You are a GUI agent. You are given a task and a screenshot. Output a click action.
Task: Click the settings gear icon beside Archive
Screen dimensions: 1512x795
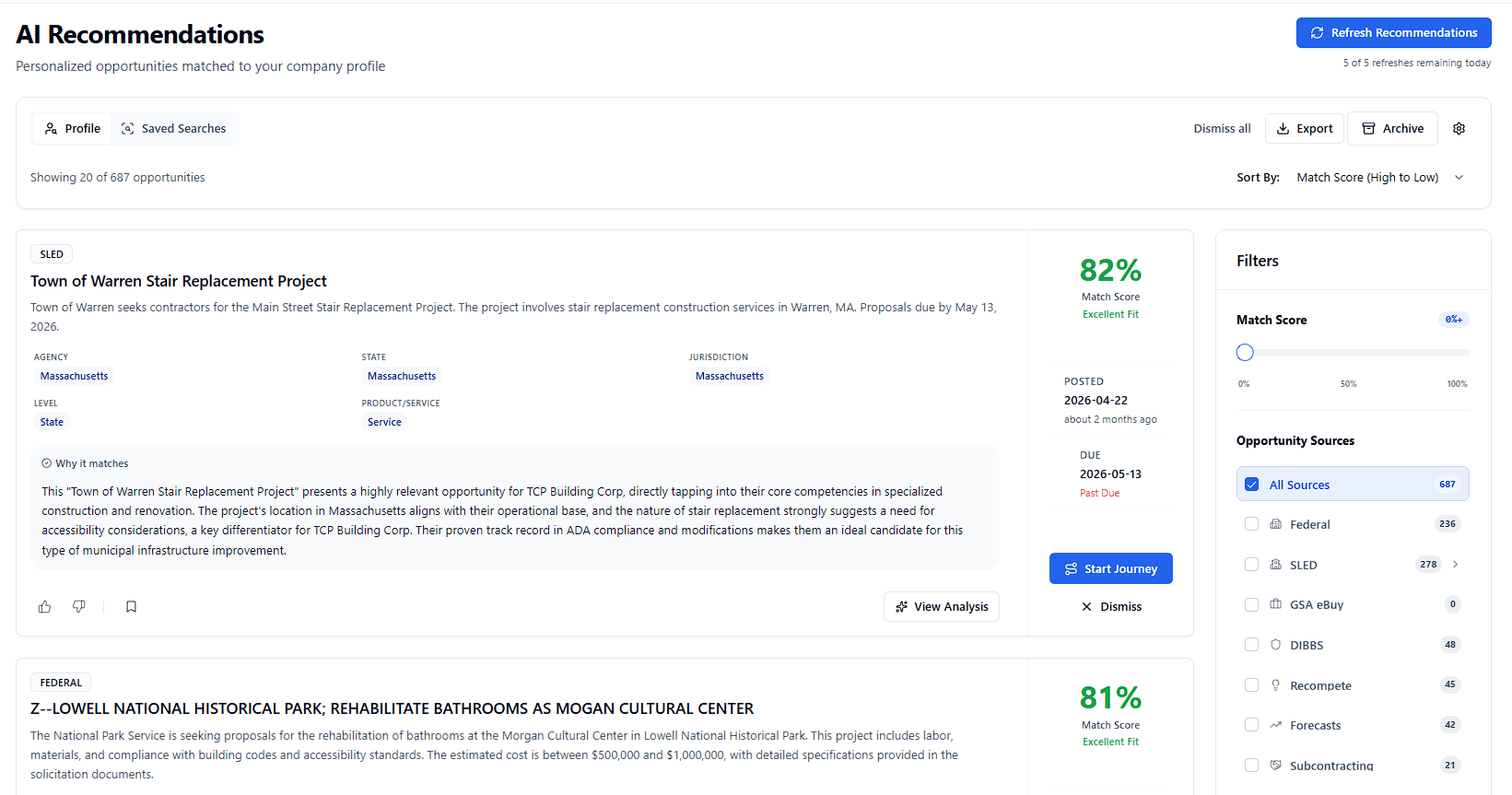pyautogui.click(x=1459, y=129)
